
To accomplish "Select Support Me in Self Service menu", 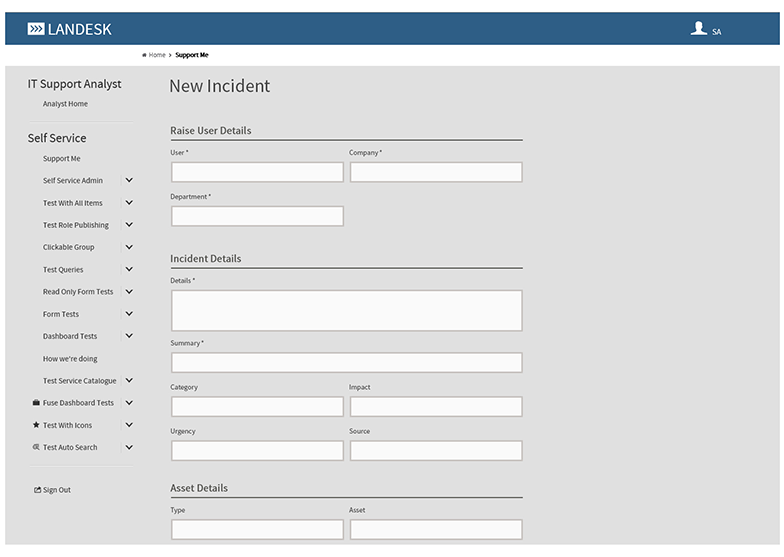I will 61,159.
